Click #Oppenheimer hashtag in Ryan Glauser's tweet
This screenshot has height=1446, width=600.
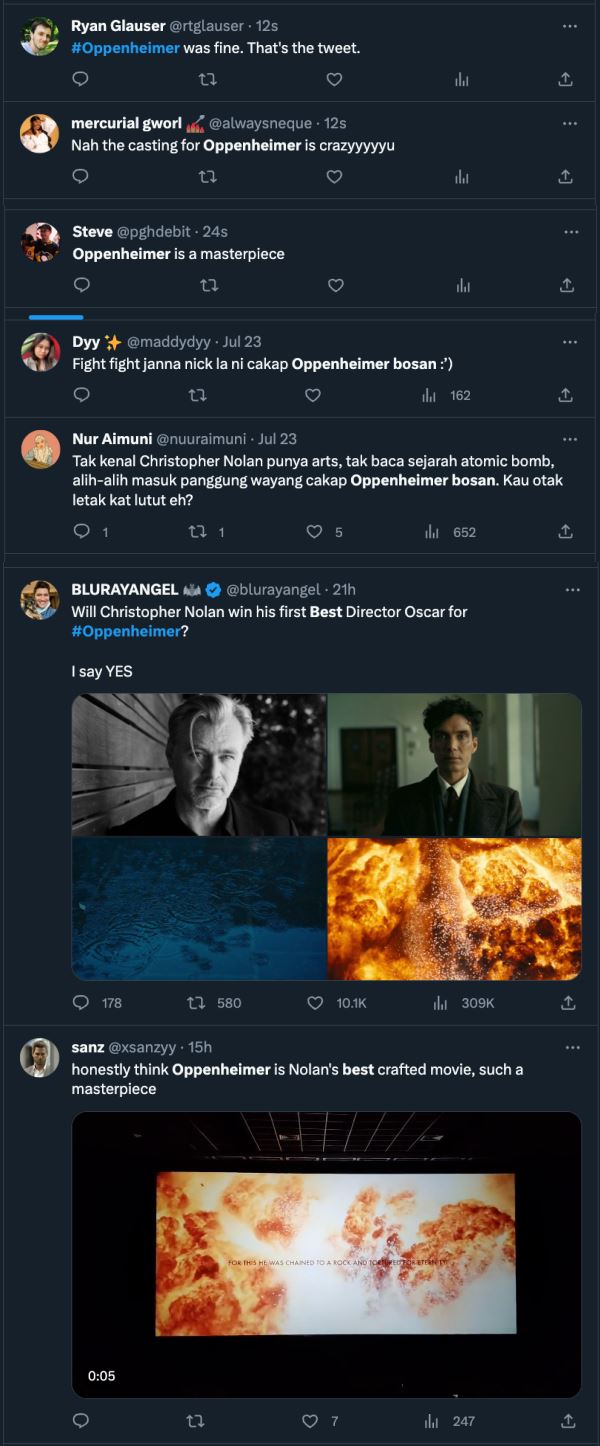coord(125,48)
